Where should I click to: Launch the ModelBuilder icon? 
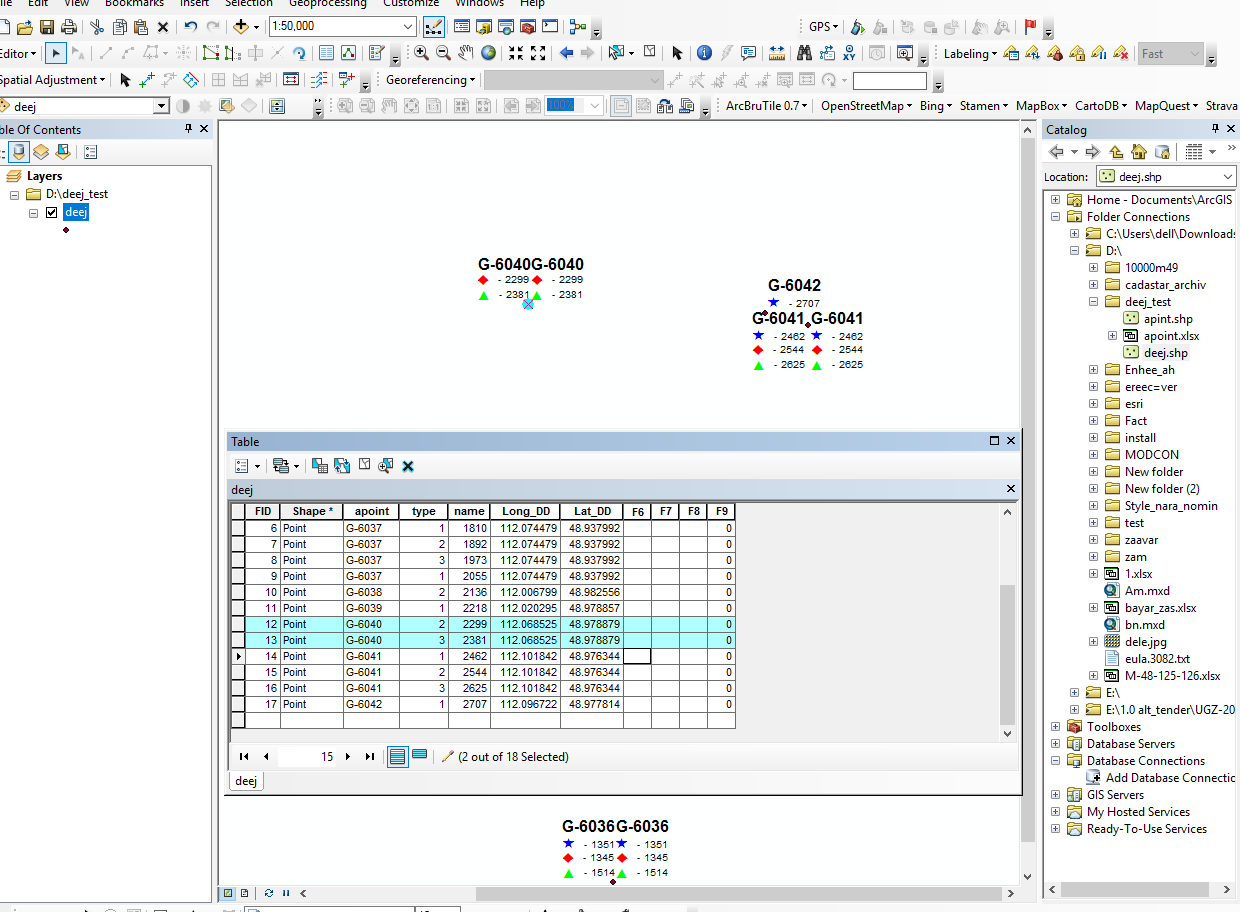coord(578,27)
